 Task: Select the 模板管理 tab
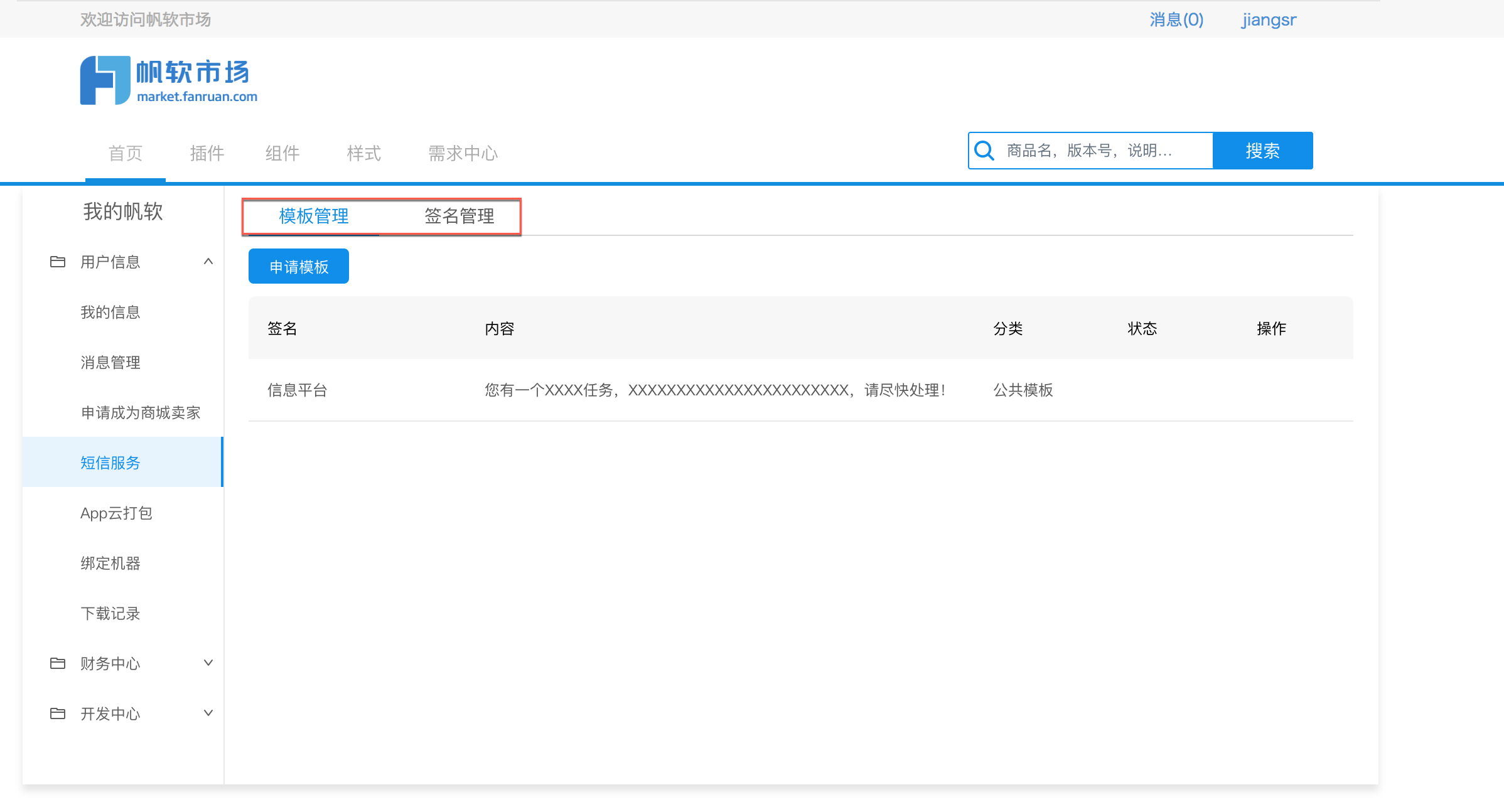point(313,216)
